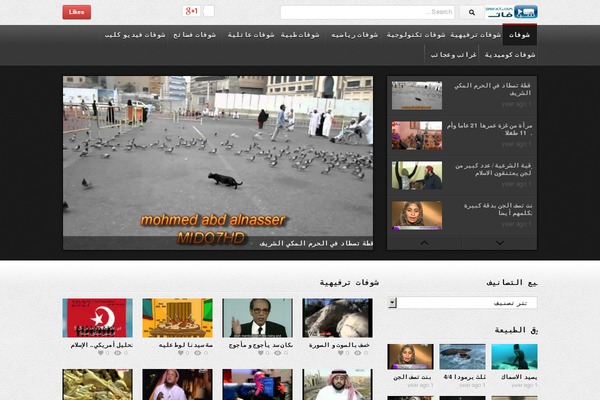Open the cartoon feast table video thumbnail
Viewport: 600px width, 400px height.
point(178,318)
